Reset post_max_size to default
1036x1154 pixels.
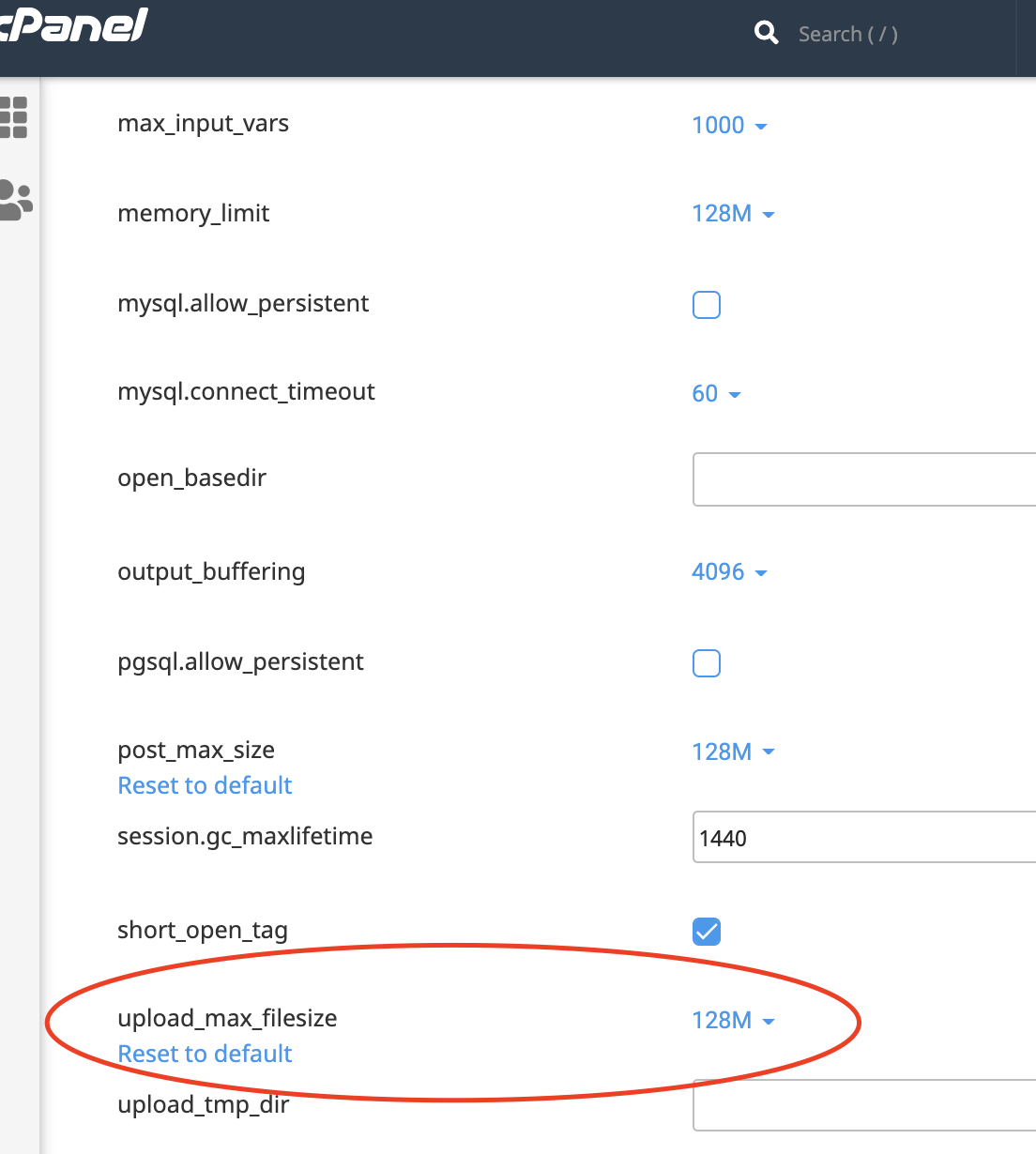(x=205, y=785)
